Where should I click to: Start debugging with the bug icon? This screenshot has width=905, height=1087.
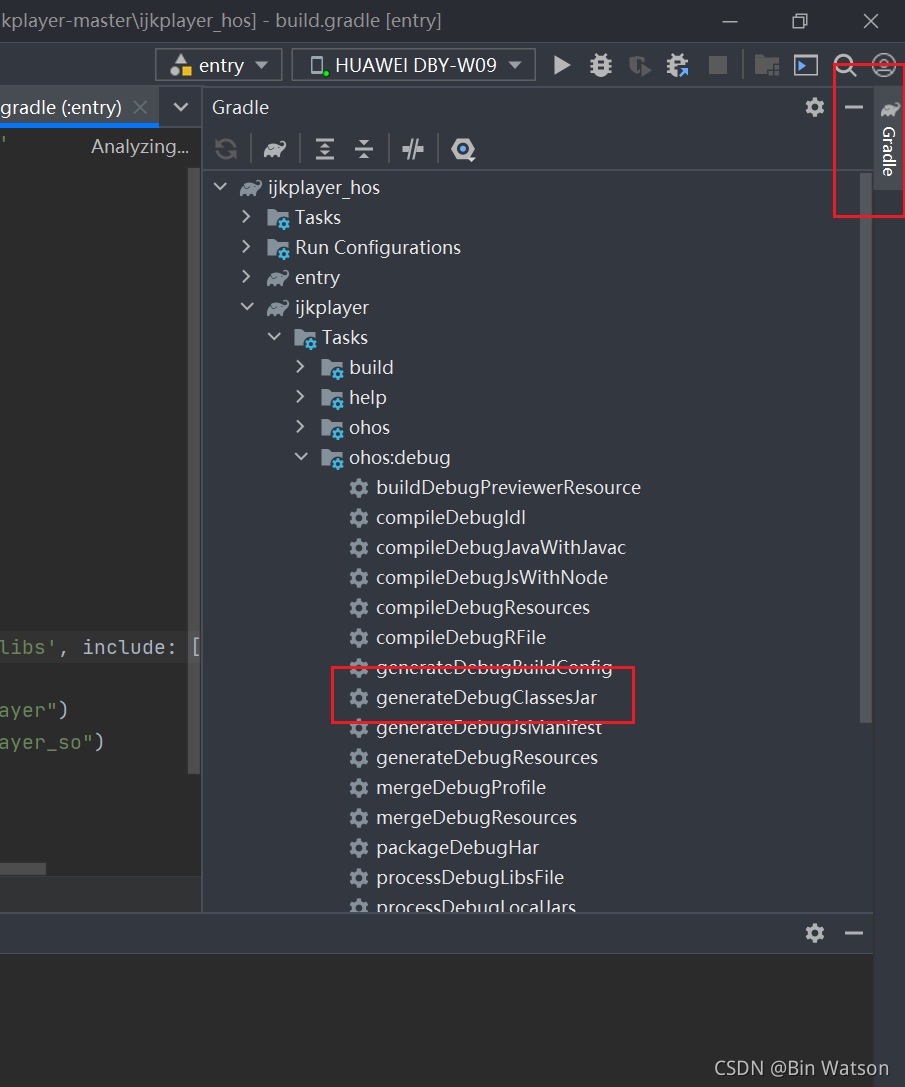tap(601, 65)
